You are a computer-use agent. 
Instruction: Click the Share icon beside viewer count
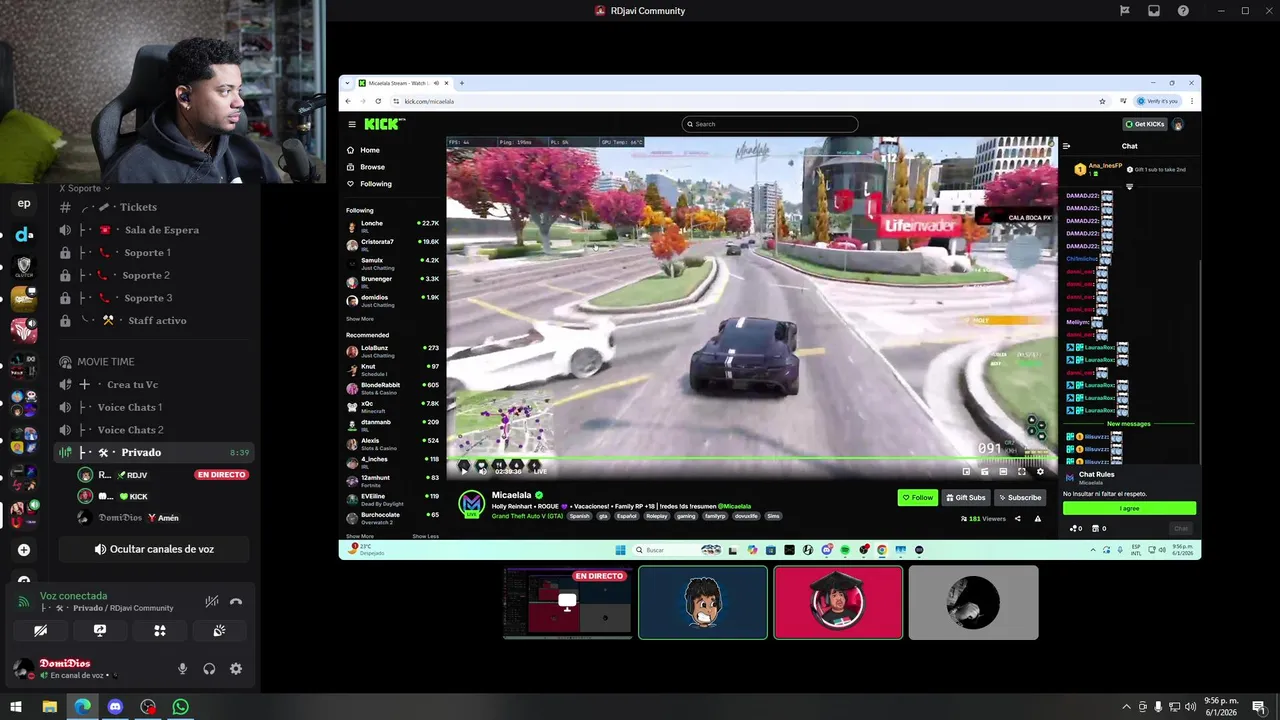point(1018,519)
